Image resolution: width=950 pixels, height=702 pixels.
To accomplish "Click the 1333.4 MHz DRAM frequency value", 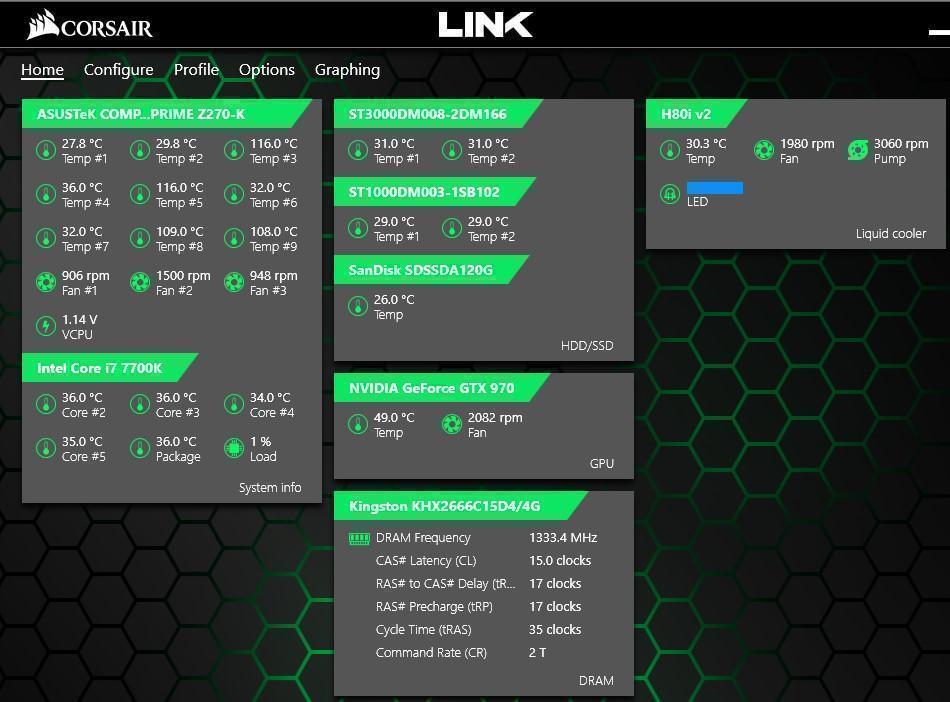I will click(x=563, y=538).
